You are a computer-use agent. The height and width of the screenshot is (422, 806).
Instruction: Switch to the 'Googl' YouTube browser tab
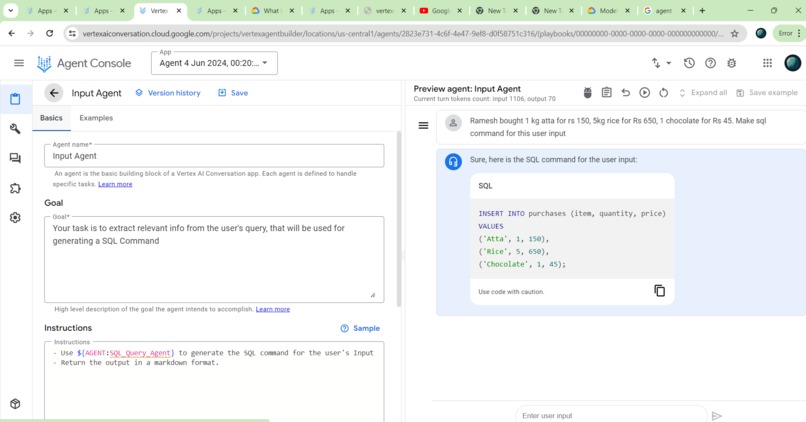pyautogui.click(x=441, y=10)
